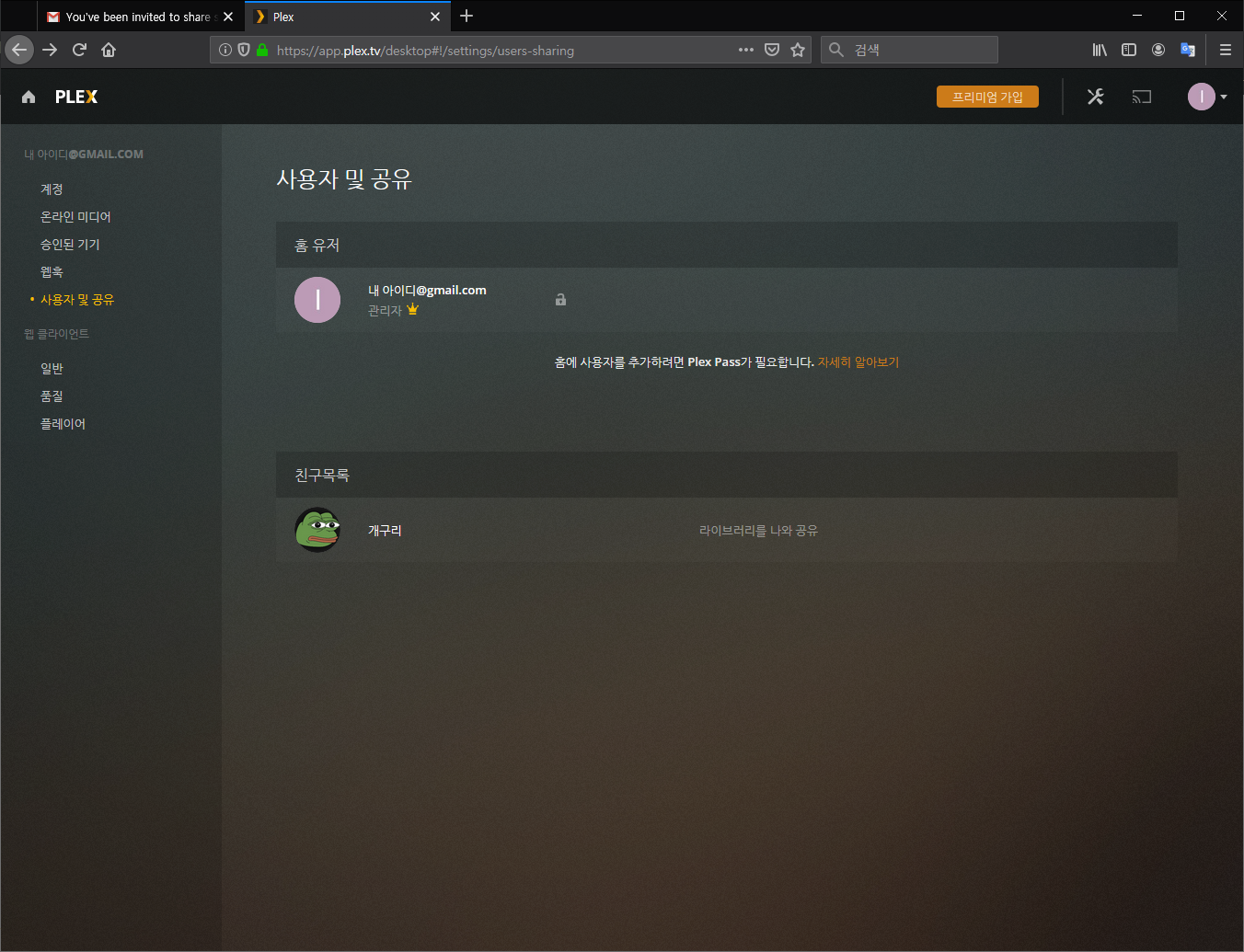Save page to Pocket

[x=772, y=50]
